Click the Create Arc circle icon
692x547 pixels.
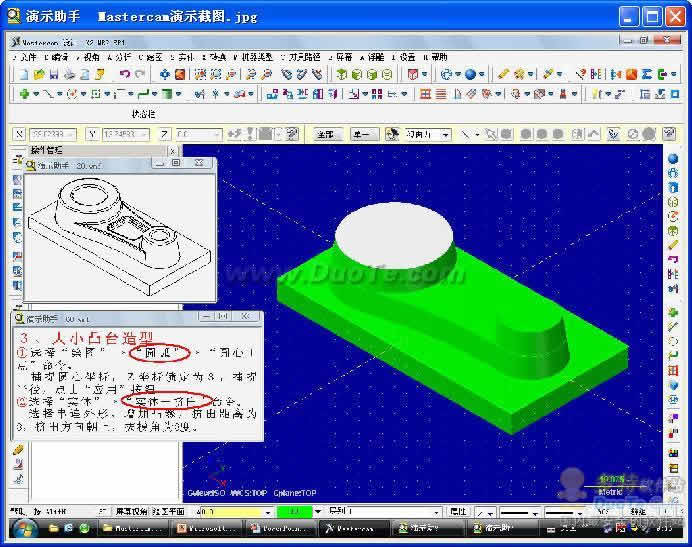(71, 94)
